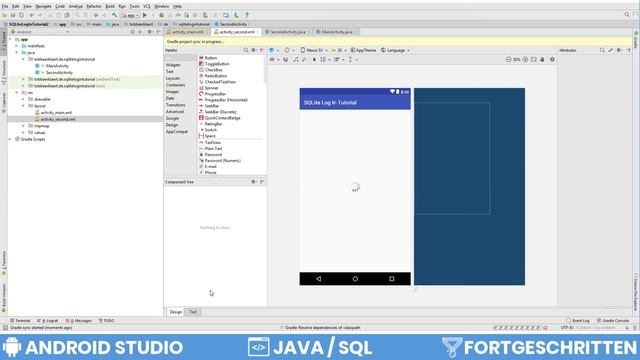Image resolution: width=640 pixels, height=360 pixels.
Task: Click the recent apps square in phone preview
Action: (391, 279)
